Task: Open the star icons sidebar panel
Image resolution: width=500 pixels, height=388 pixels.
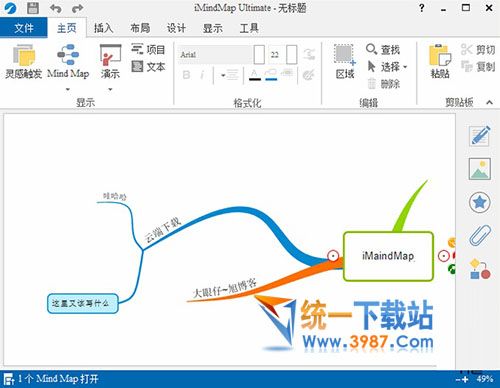Action: (x=480, y=202)
